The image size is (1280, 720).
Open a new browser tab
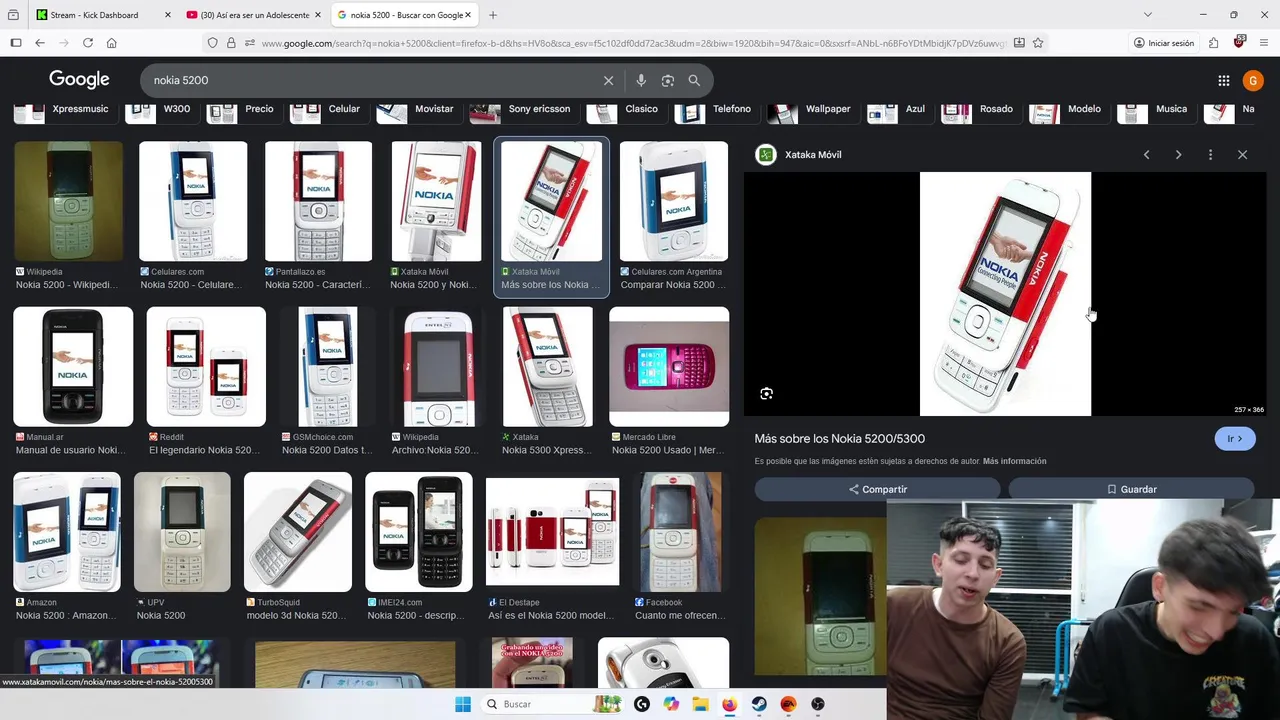(492, 15)
